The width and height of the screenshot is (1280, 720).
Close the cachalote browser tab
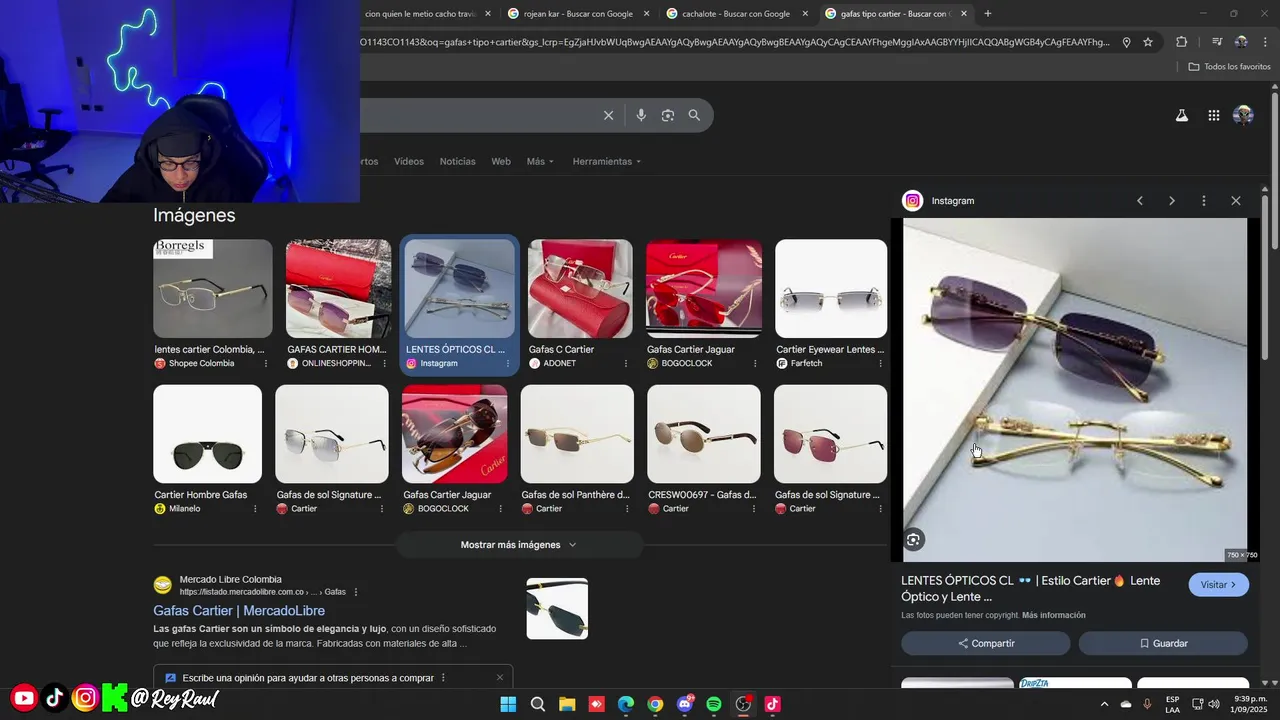[x=805, y=14]
